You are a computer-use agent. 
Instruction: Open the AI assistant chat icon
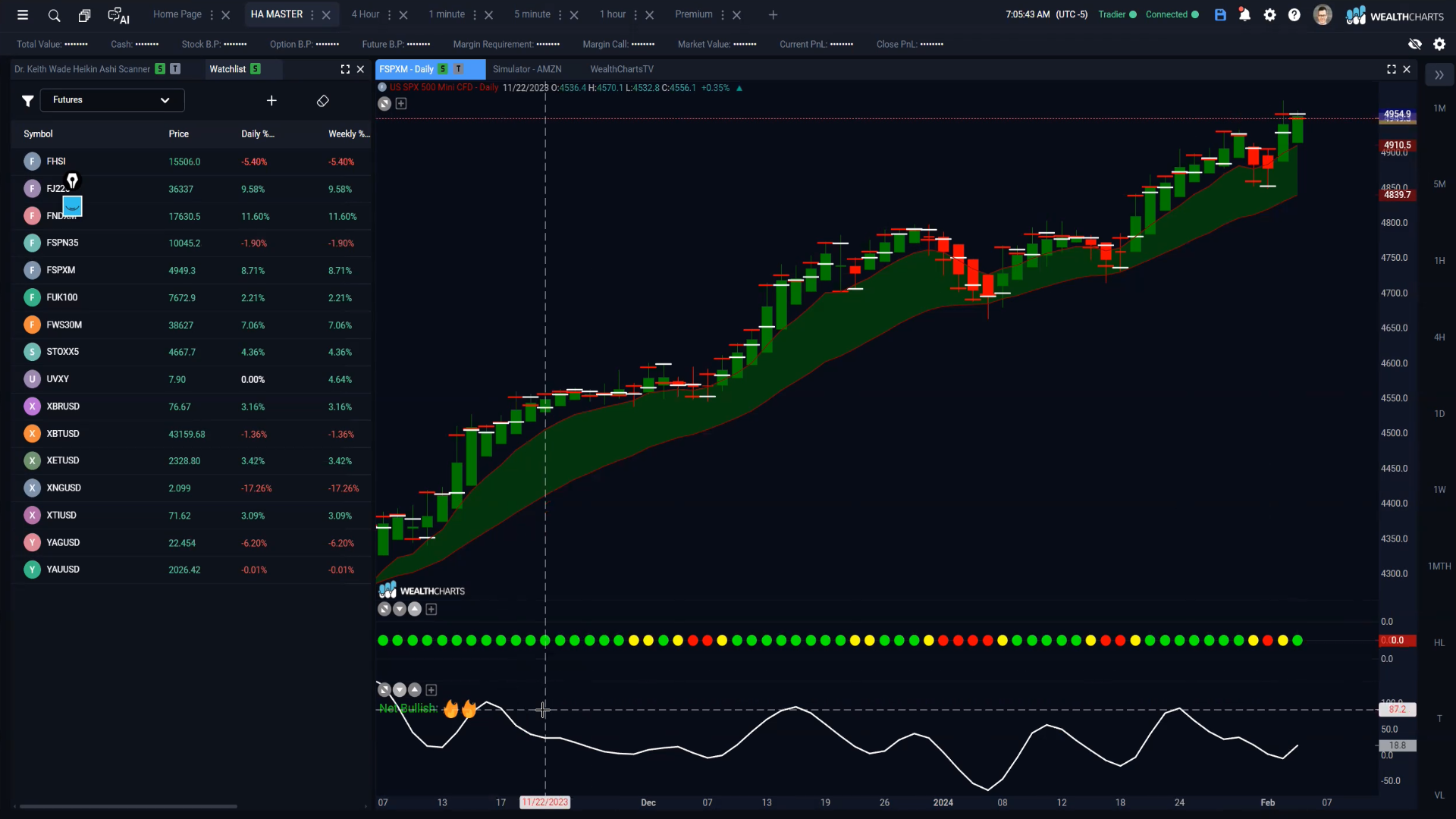click(118, 15)
